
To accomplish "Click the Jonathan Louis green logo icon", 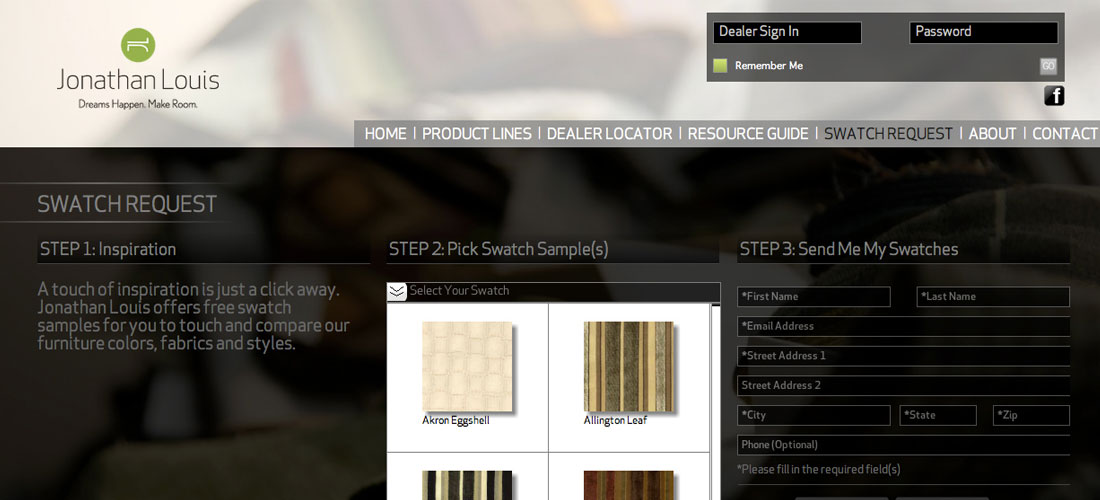I will click(x=138, y=45).
